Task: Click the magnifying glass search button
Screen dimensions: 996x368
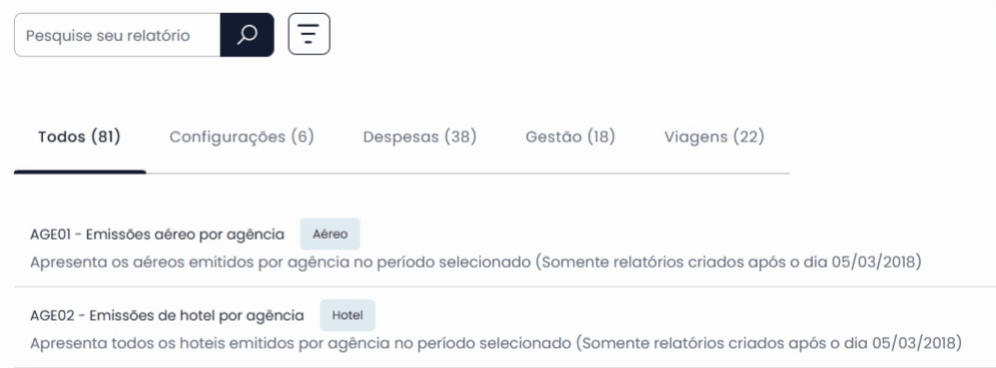Action: [x=247, y=35]
